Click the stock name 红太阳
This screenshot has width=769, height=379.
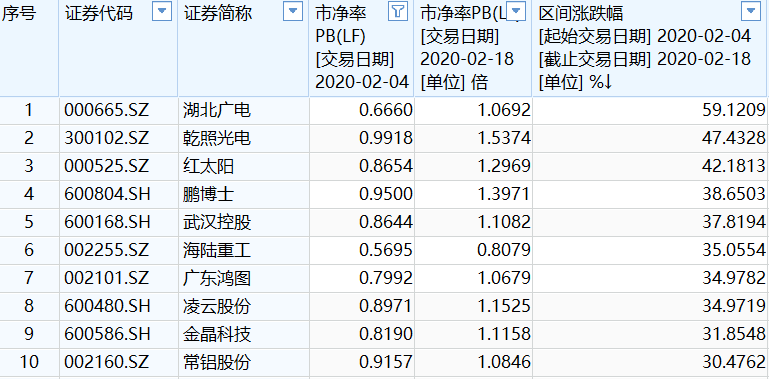pyautogui.click(x=209, y=166)
